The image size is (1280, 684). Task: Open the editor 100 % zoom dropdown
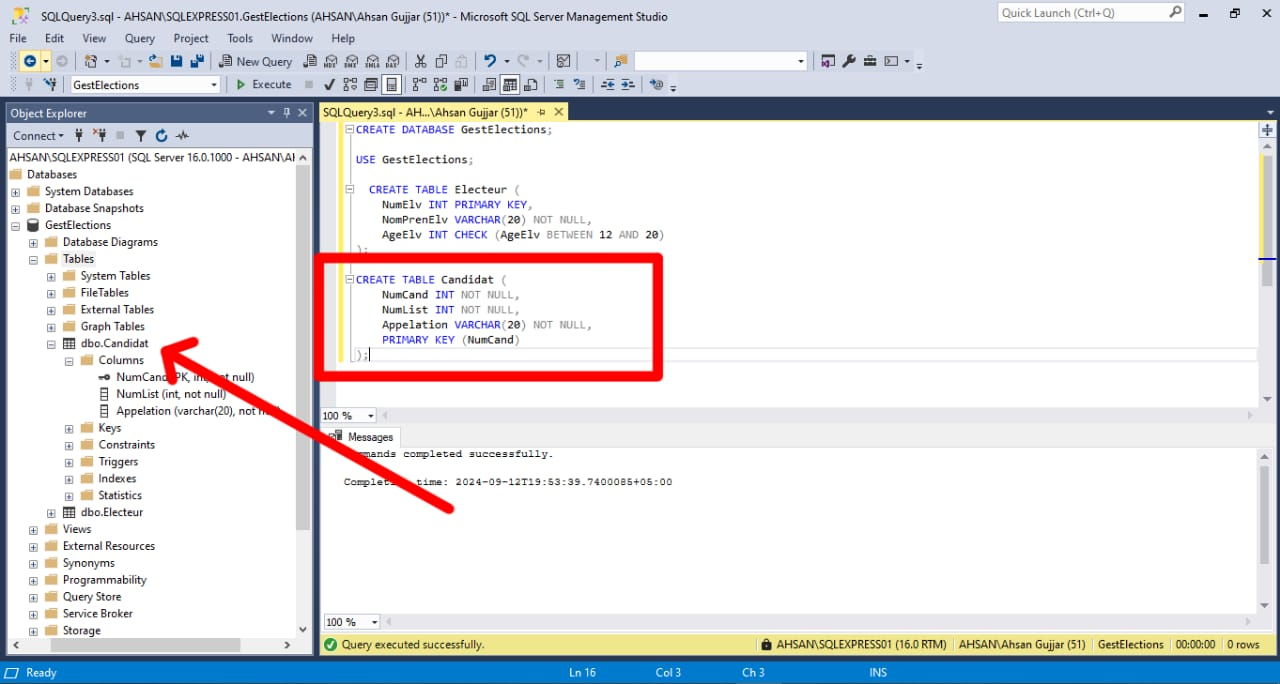click(371, 416)
